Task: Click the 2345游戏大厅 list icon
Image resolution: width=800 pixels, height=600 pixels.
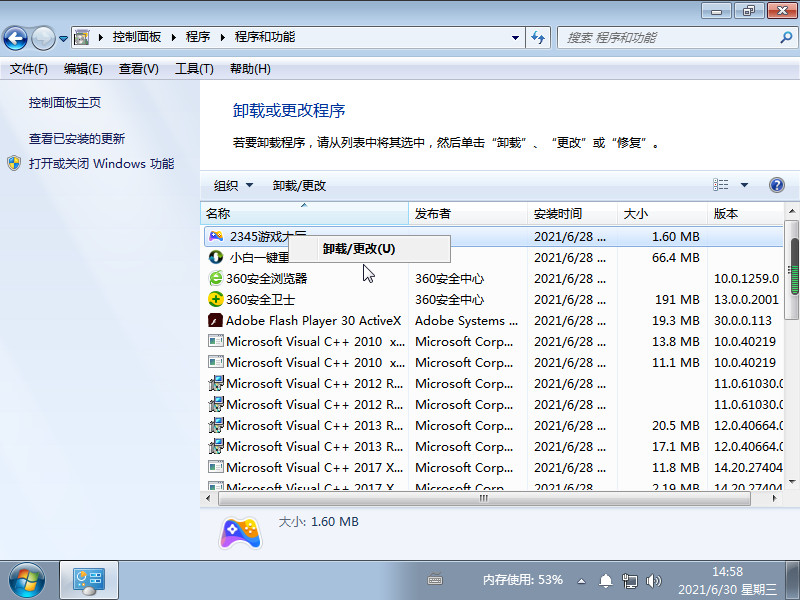Action: tap(216, 237)
